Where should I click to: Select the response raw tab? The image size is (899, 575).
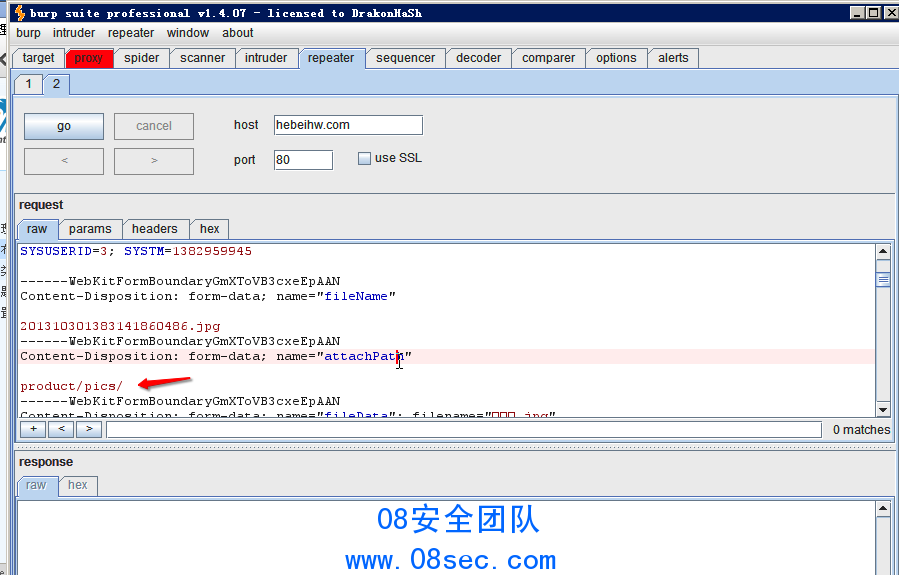point(36,486)
